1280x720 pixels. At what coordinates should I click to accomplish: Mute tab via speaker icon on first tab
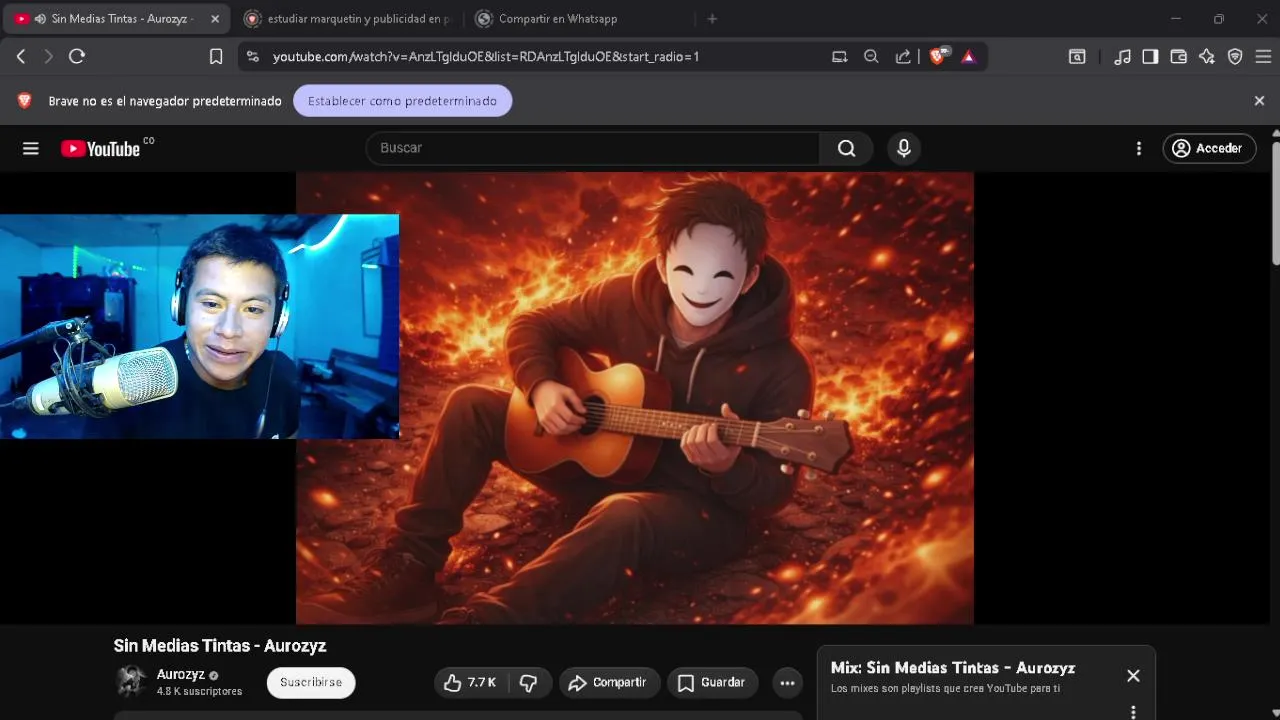[x=40, y=19]
